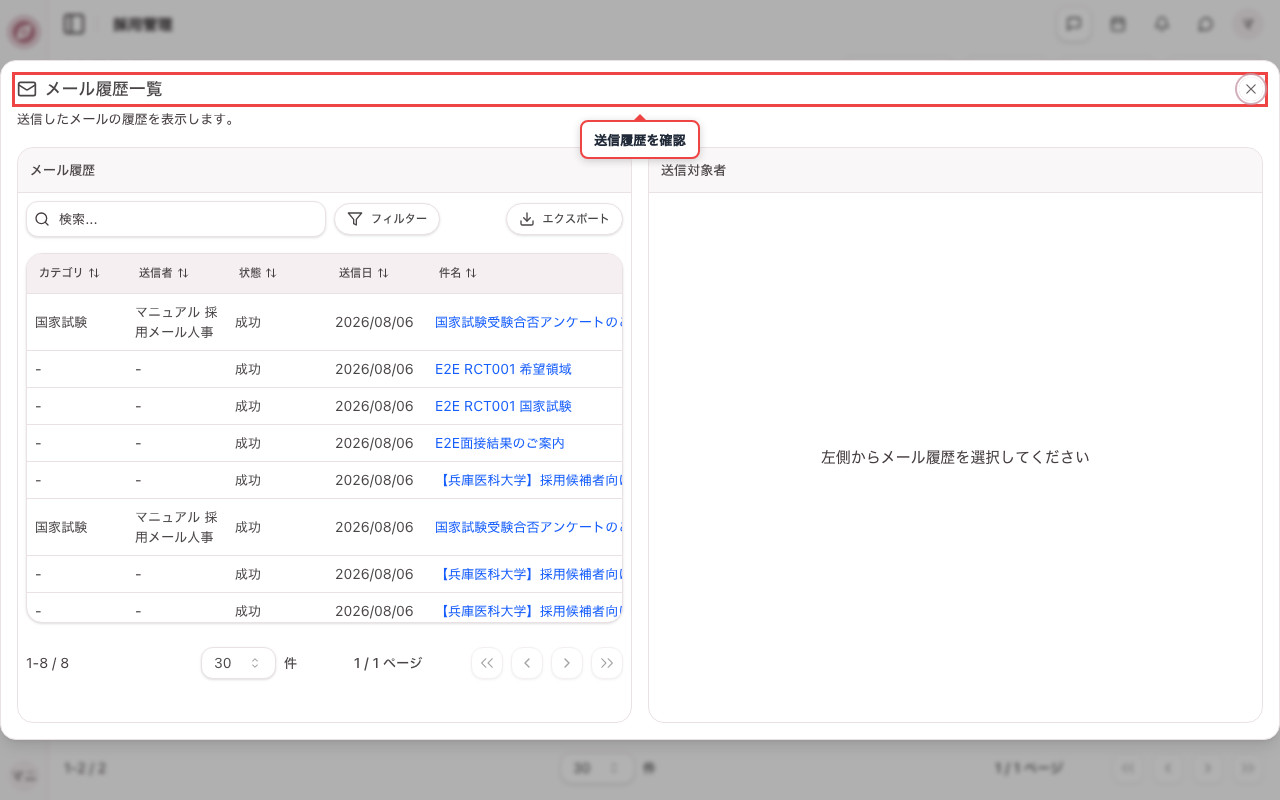
Task: Open the E2E面接結果のご案内 mail
Action: pos(500,443)
